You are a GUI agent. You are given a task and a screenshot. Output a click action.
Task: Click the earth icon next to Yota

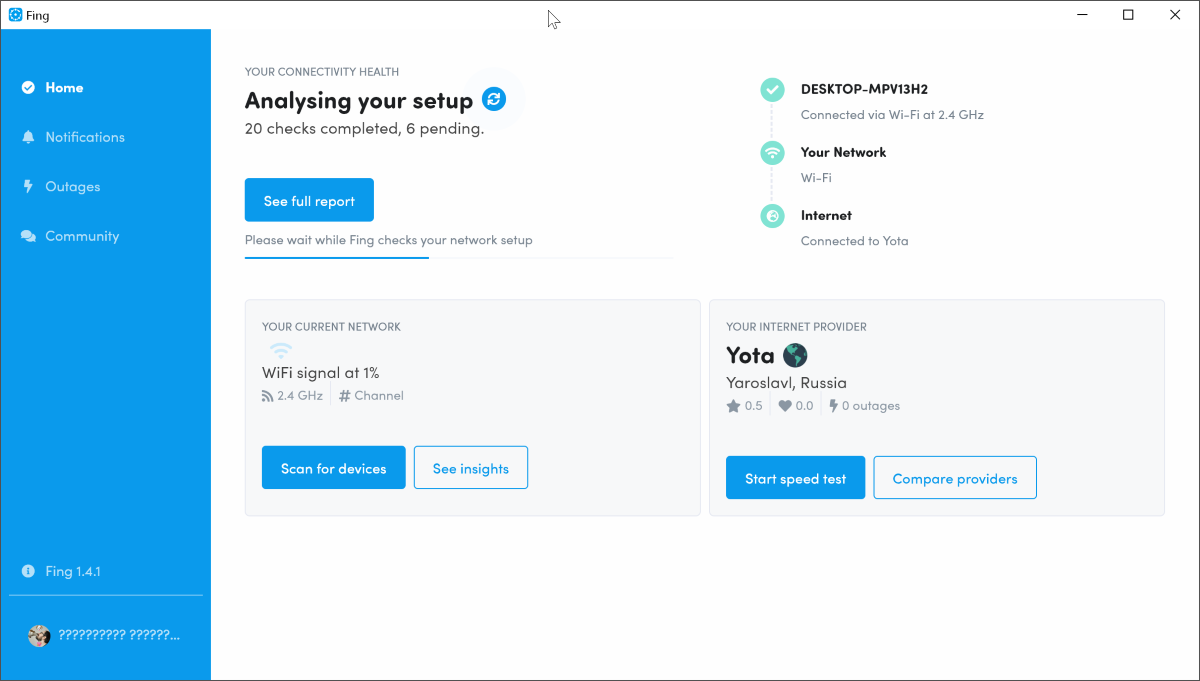pos(795,355)
